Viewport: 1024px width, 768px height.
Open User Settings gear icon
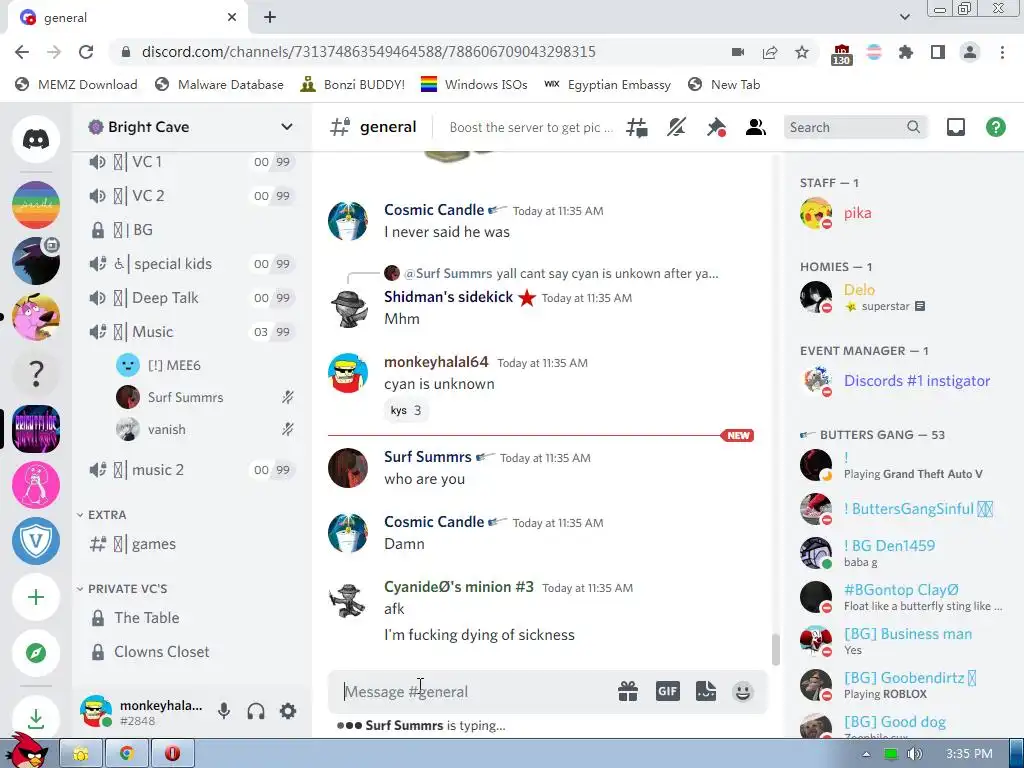(x=288, y=711)
